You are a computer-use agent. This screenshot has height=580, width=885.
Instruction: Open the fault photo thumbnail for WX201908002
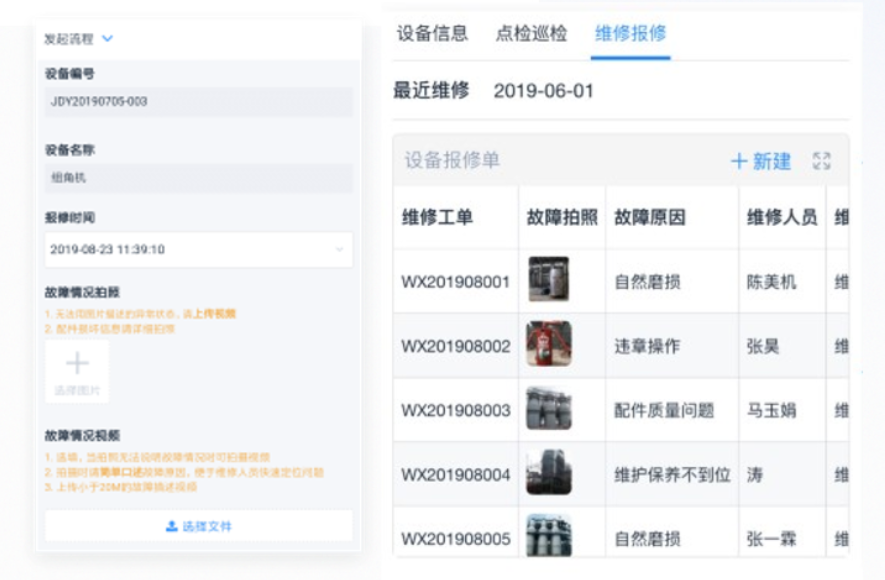pos(549,344)
